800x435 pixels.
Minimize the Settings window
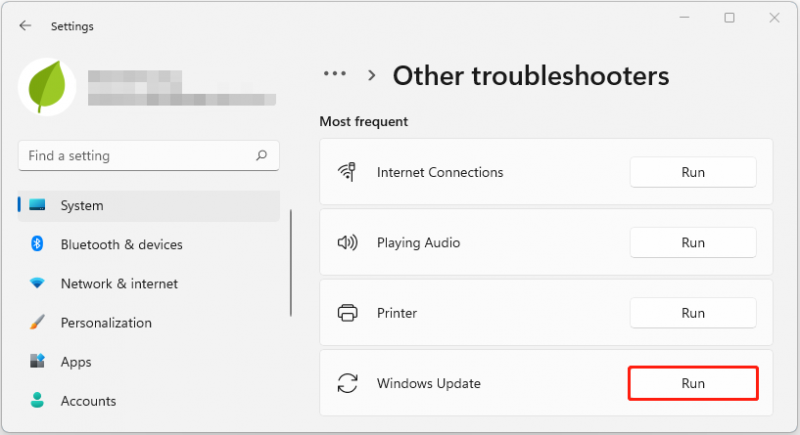[684, 18]
